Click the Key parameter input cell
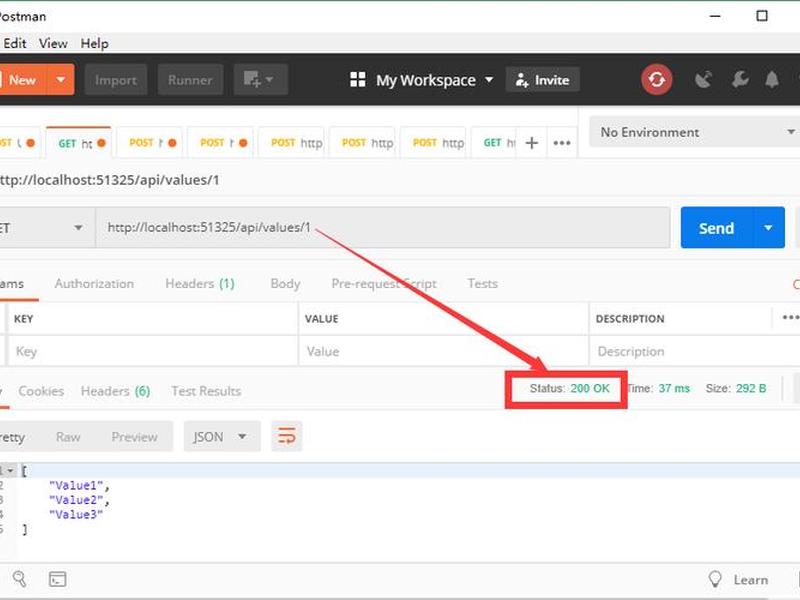The width and height of the screenshot is (800, 600). click(x=153, y=351)
